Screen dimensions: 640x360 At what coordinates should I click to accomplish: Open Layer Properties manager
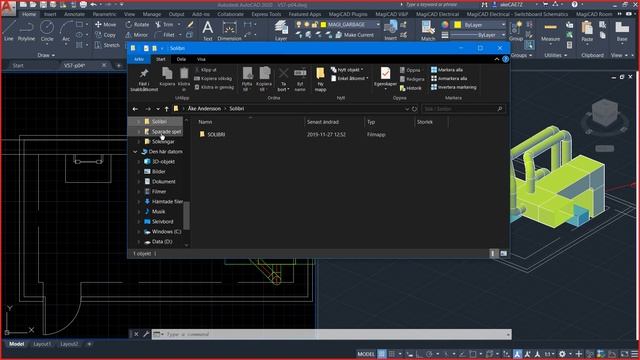(x=281, y=30)
